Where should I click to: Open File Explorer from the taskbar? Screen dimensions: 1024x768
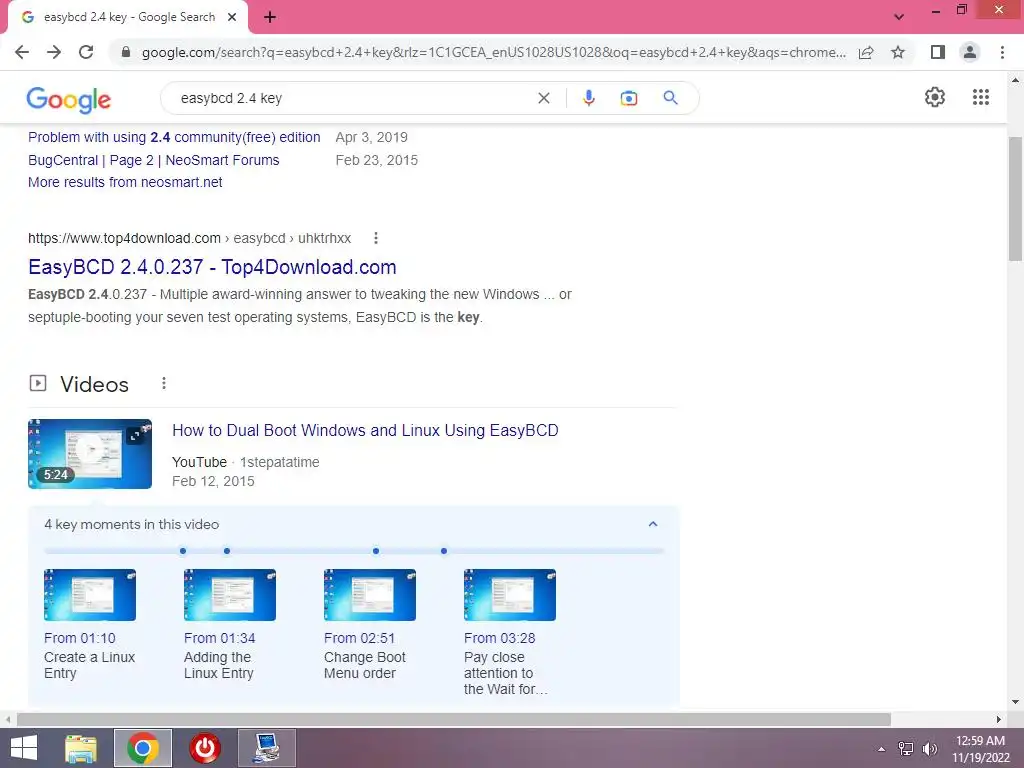tap(81, 748)
